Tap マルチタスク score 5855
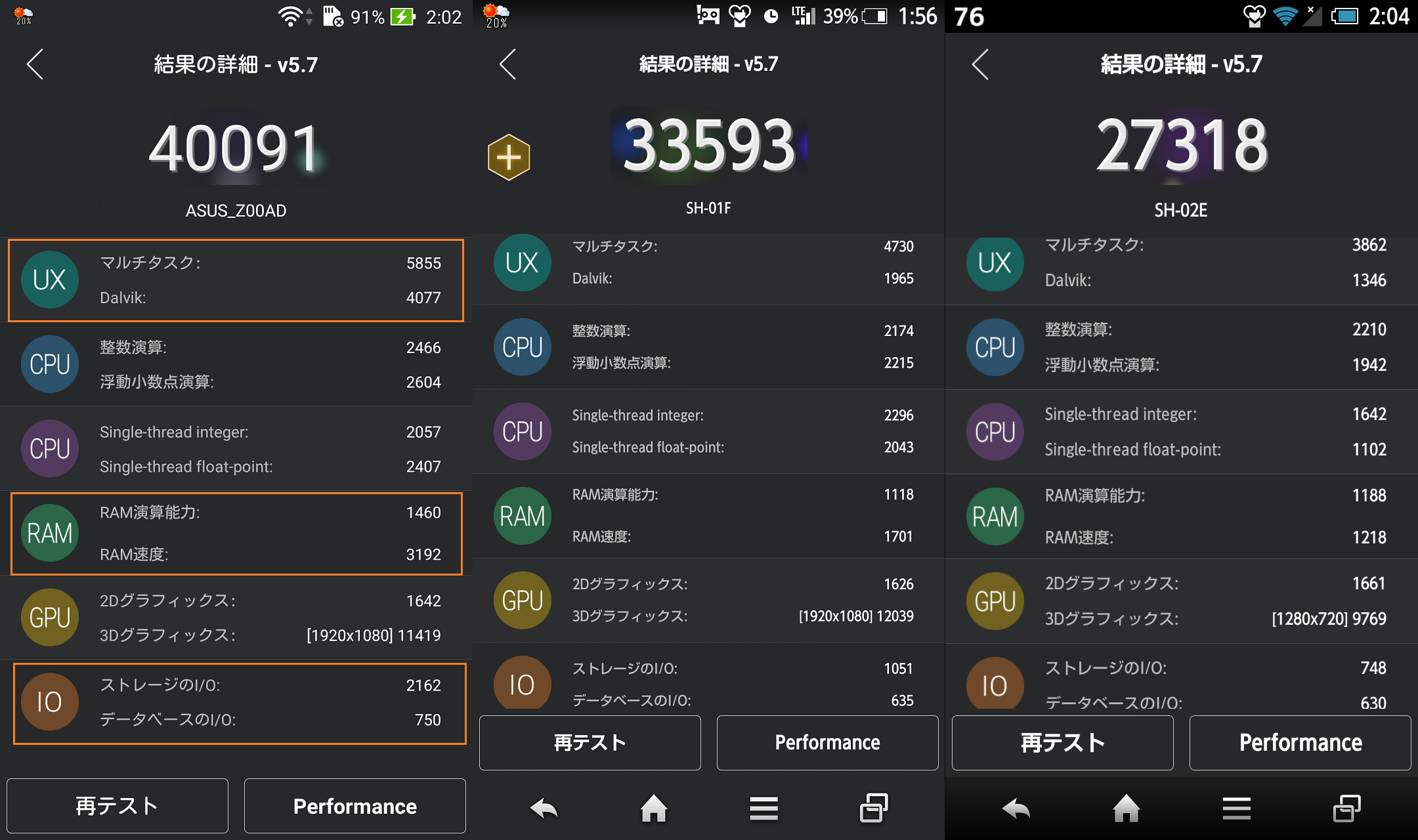 (x=423, y=263)
